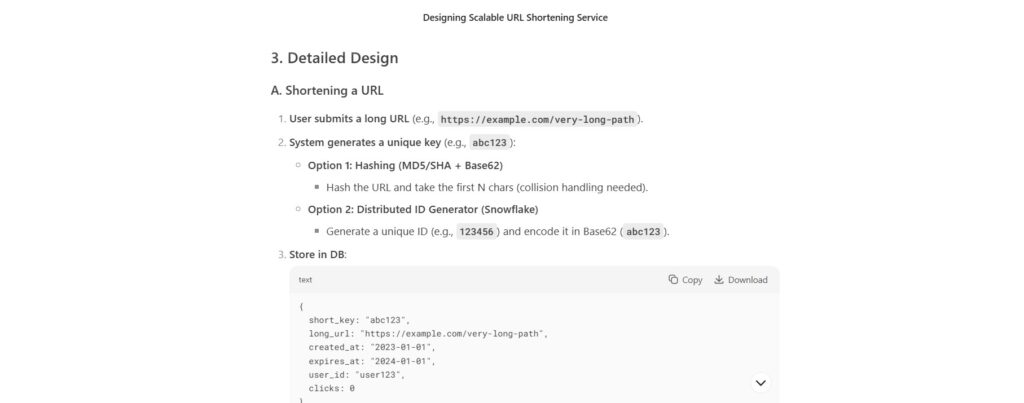Click the expires_at line in the code block
The image size is (1024, 403).
pos(372,361)
